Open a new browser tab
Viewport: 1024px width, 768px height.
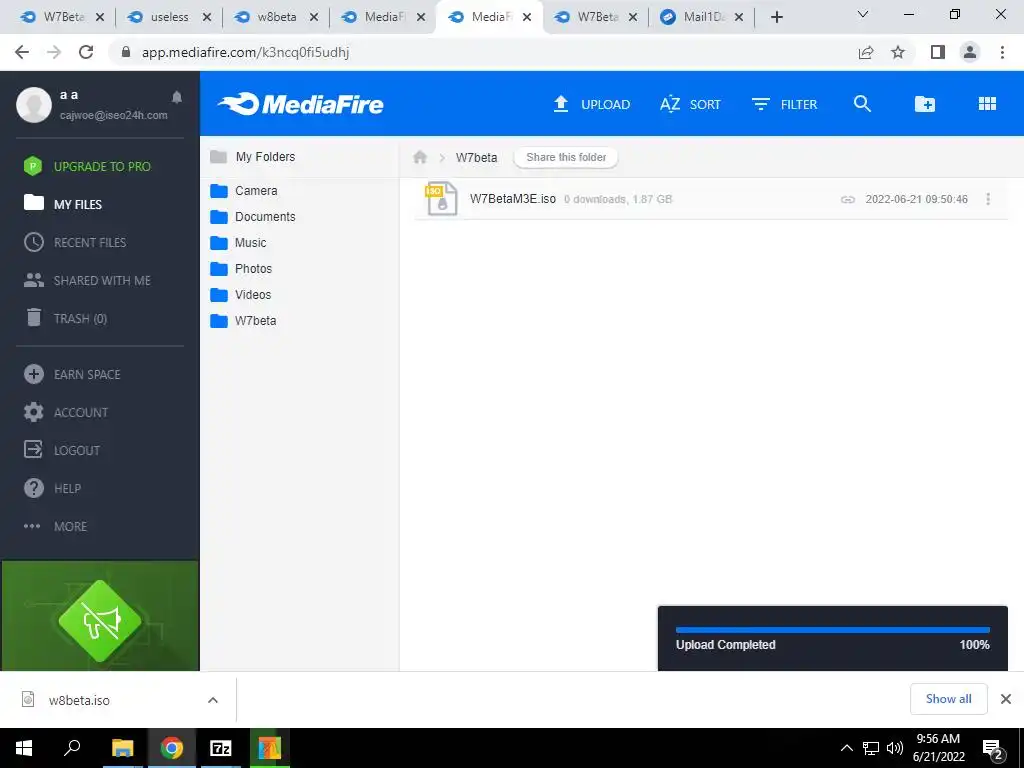coord(776,17)
